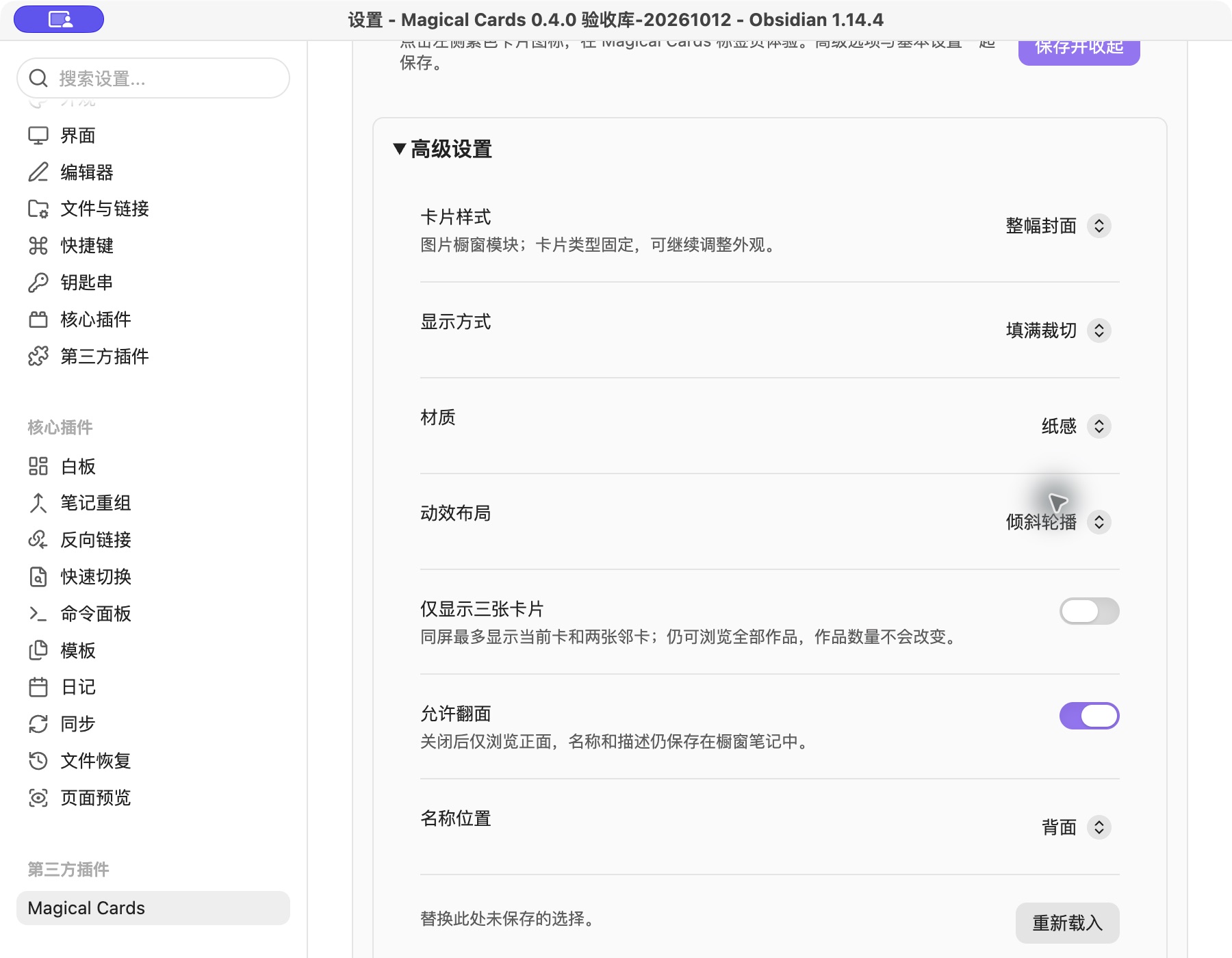Collapse the 高级设置 section triangle
The image size is (1232, 958).
400,148
